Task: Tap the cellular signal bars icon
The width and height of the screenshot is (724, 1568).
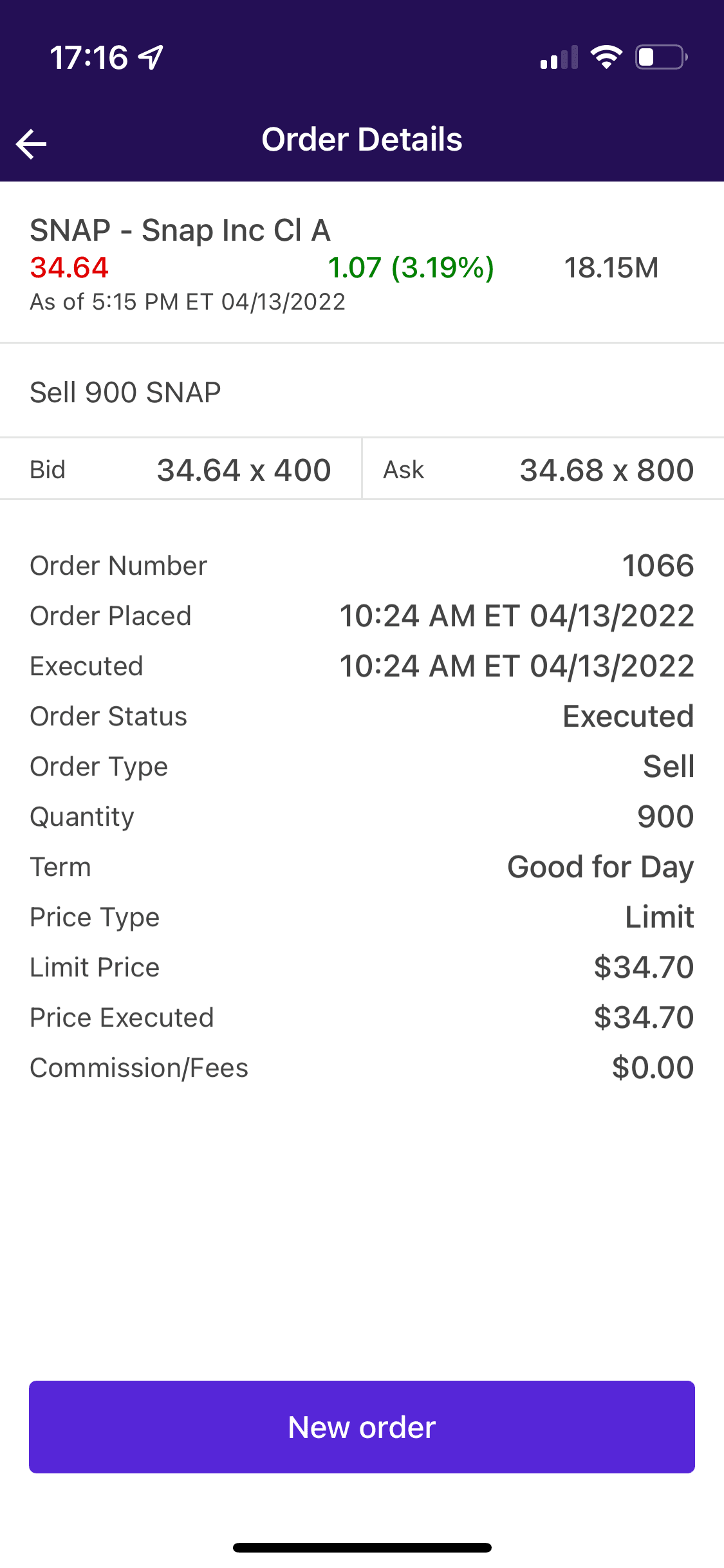Action: click(x=559, y=58)
